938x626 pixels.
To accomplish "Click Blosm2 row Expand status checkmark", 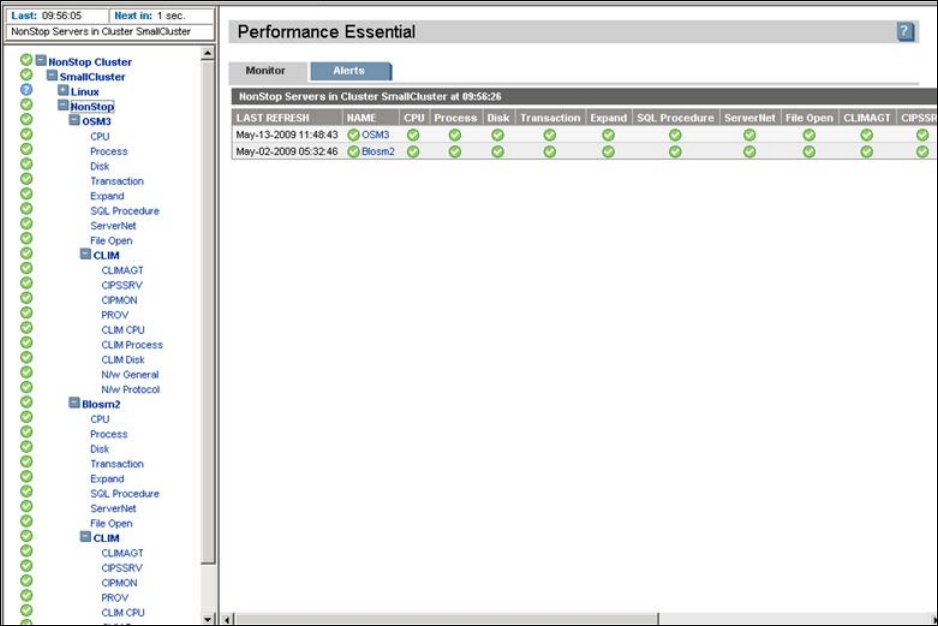I will [x=608, y=152].
